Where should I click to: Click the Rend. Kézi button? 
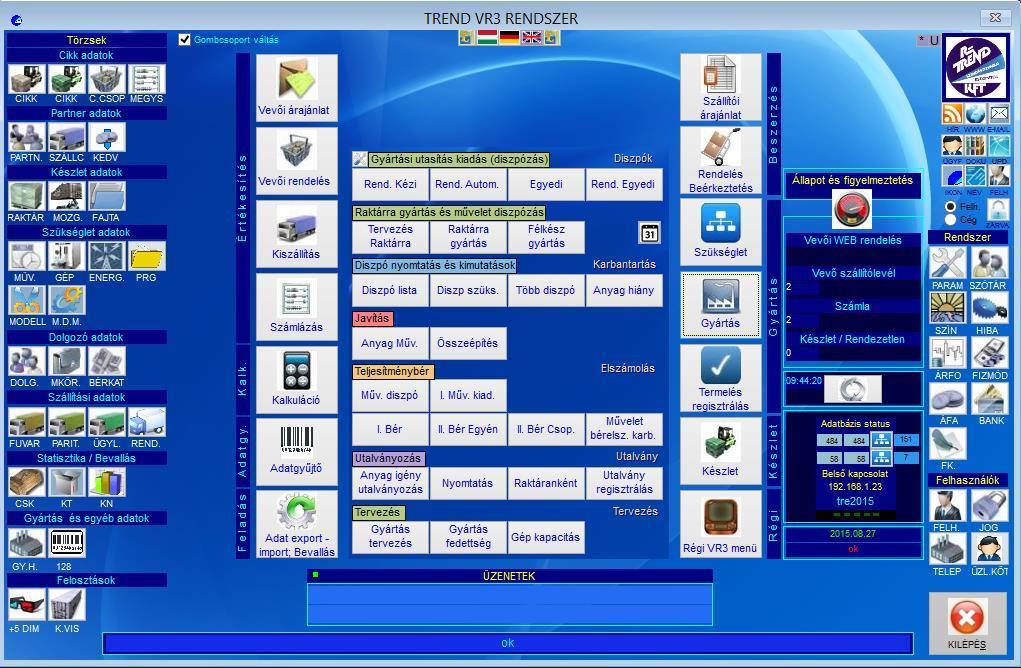coord(390,184)
